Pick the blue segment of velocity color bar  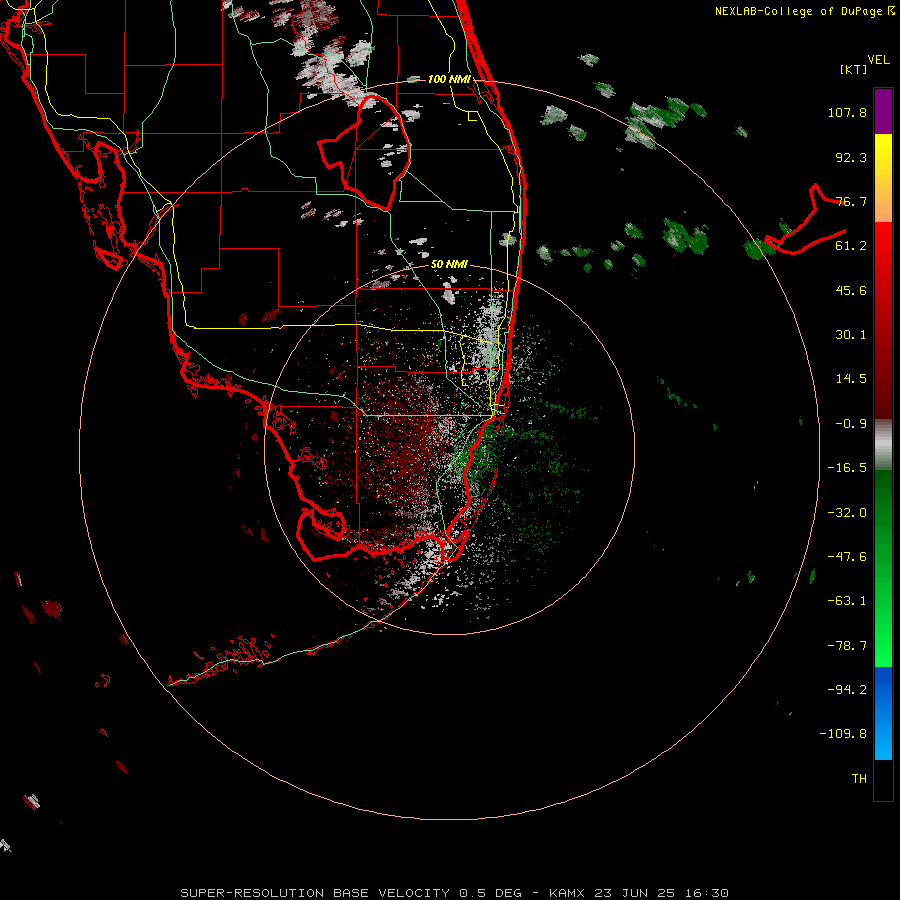[883, 713]
